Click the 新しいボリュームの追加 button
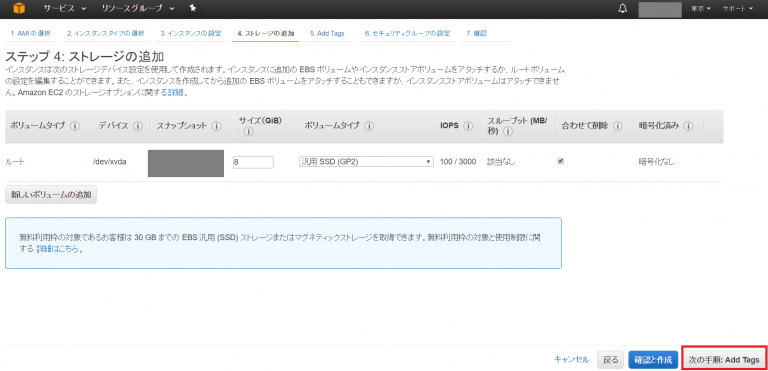The height and width of the screenshot is (371, 768). [x=51, y=195]
